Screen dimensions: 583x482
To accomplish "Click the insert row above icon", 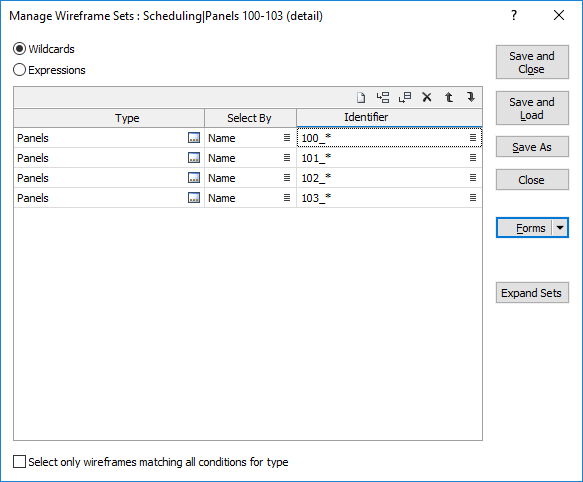I will [x=383, y=98].
